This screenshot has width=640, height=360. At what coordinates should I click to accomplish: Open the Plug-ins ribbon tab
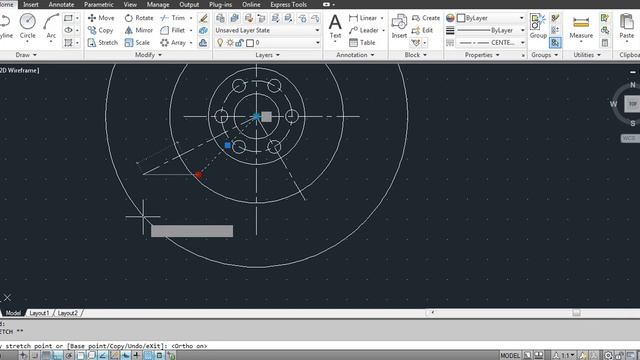(220, 4)
